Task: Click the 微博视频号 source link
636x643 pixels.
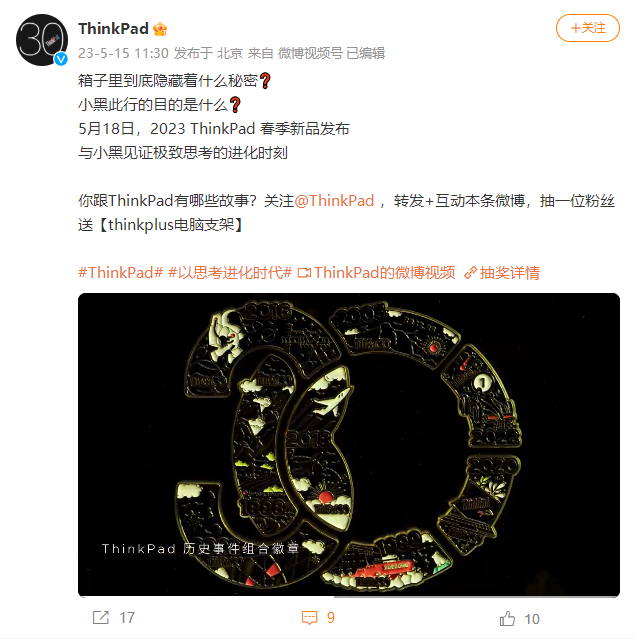Action: coord(310,53)
